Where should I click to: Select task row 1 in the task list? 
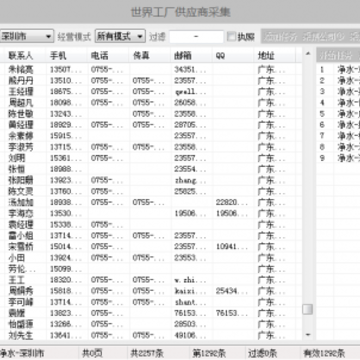point(338,69)
